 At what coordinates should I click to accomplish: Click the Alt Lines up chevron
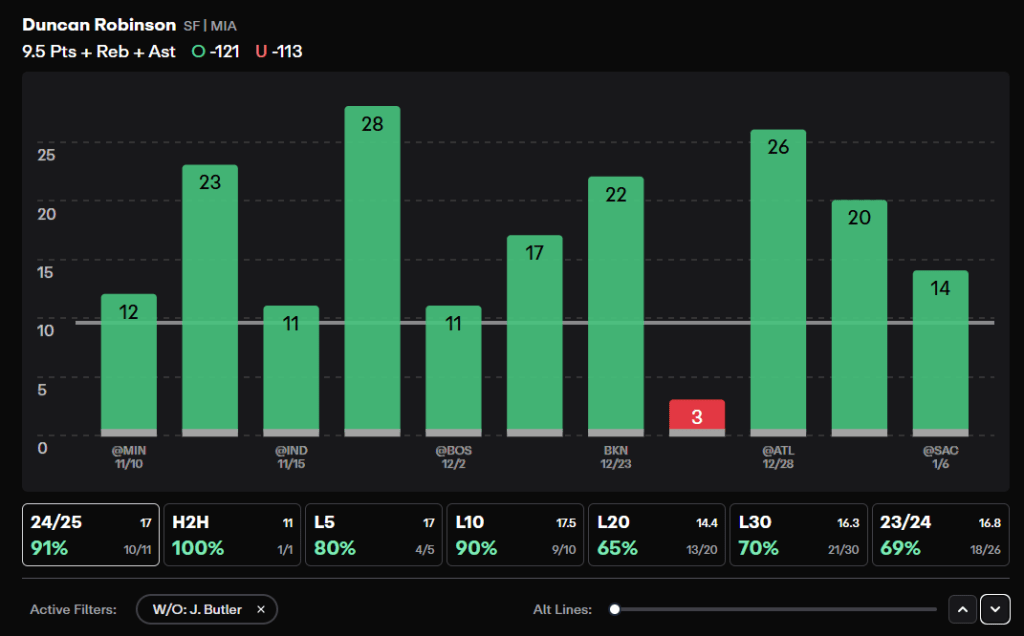point(963,609)
